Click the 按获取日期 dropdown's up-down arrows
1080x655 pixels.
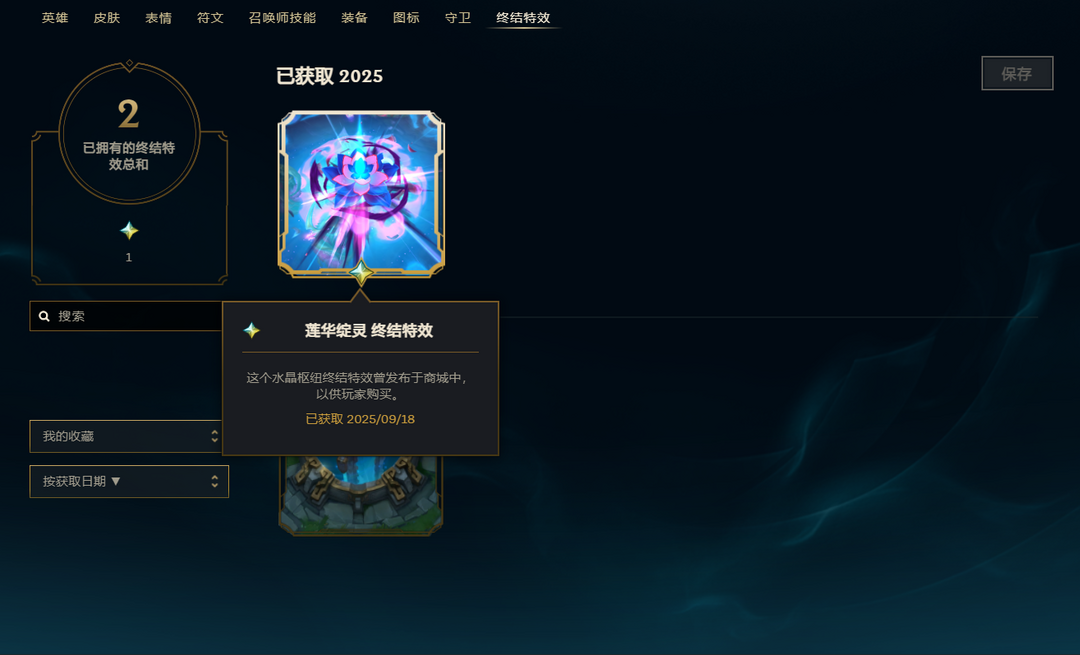tap(215, 481)
